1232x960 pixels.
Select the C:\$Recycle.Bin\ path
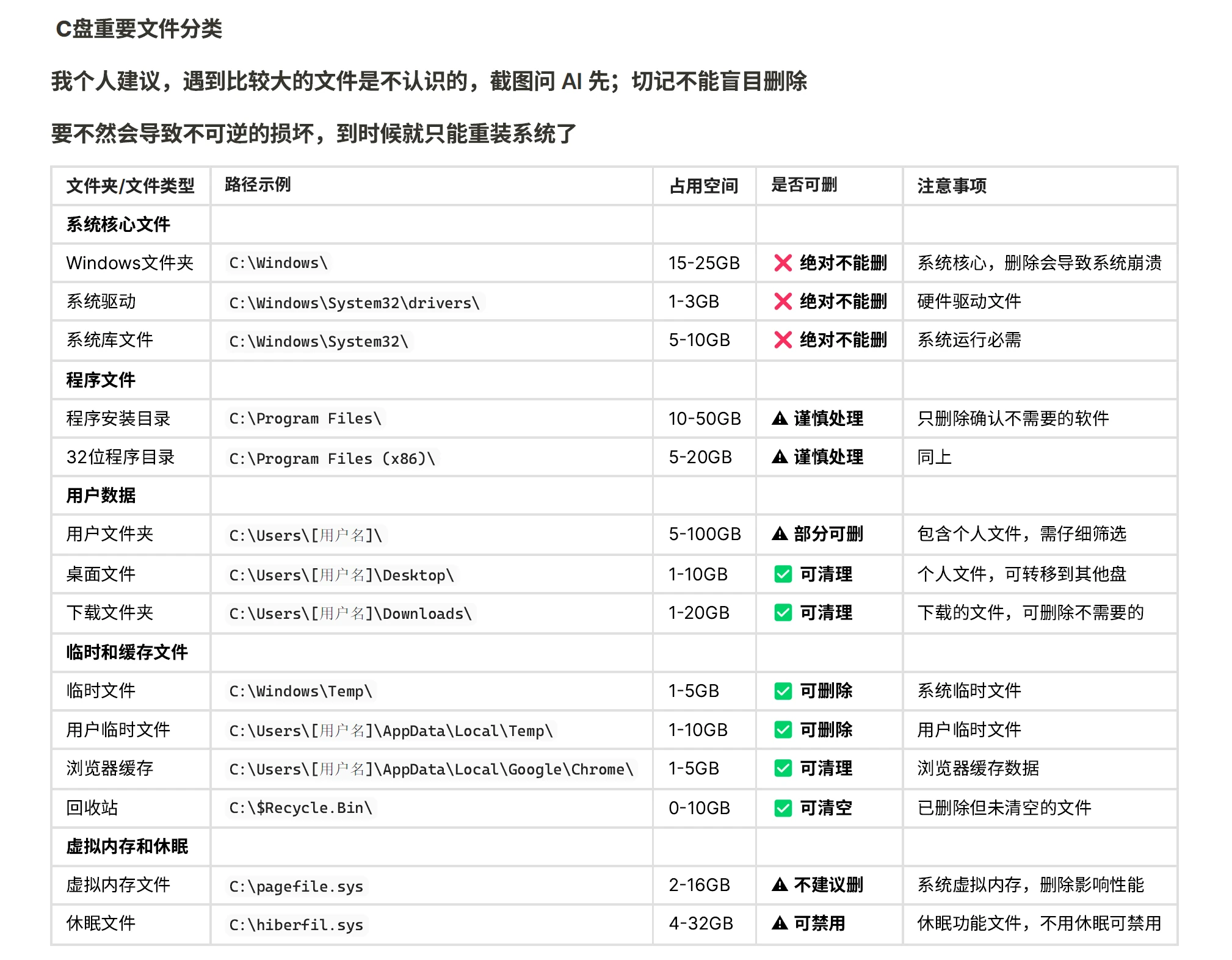(300, 808)
